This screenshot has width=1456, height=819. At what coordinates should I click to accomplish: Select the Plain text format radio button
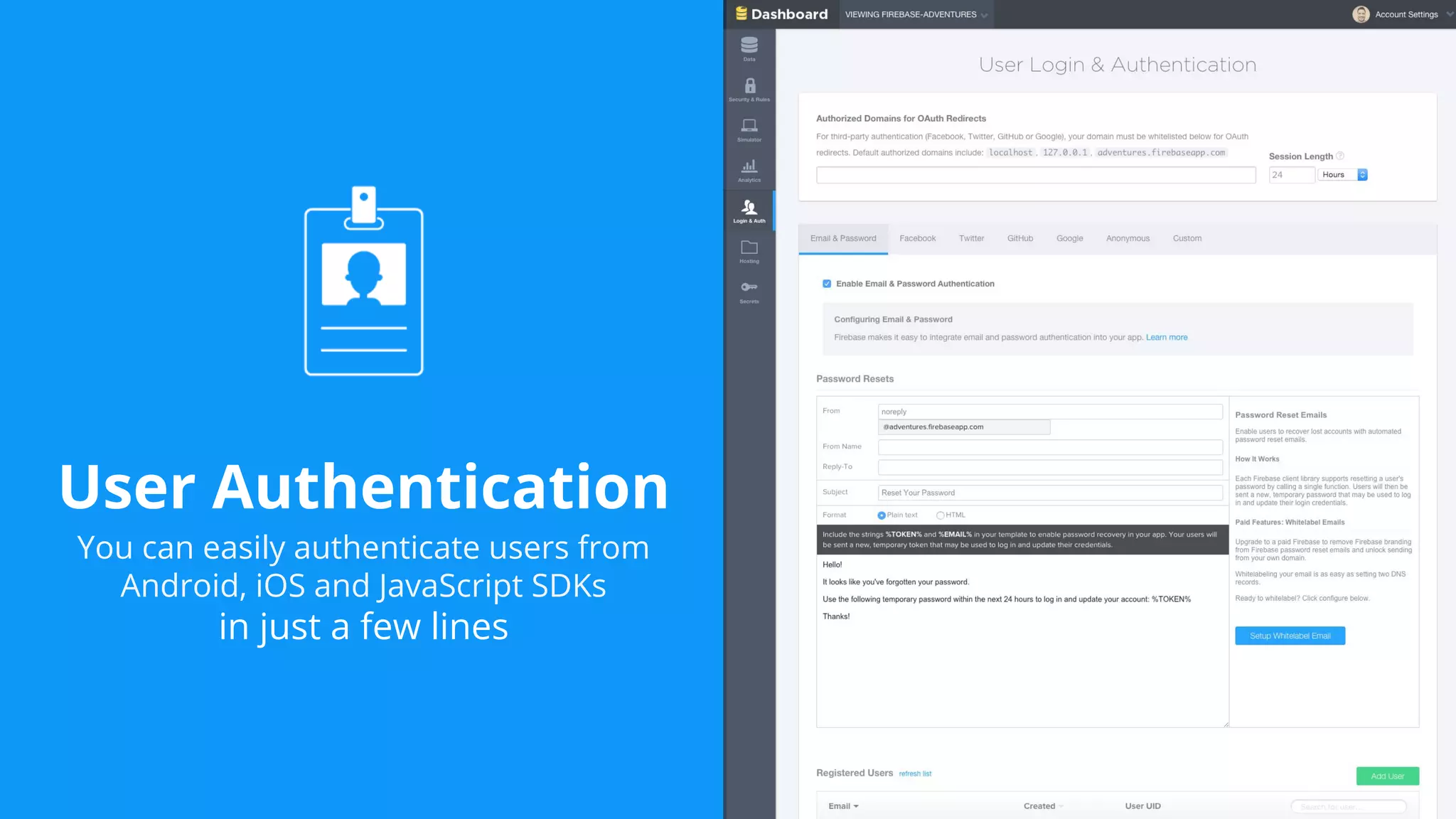pyautogui.click(x=882, y=515)
